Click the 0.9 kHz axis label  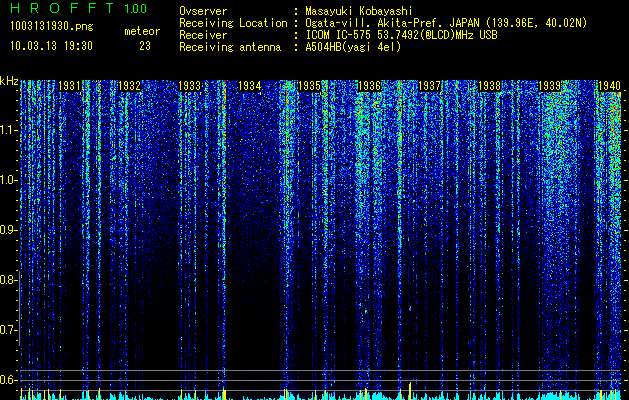(8, 230)
